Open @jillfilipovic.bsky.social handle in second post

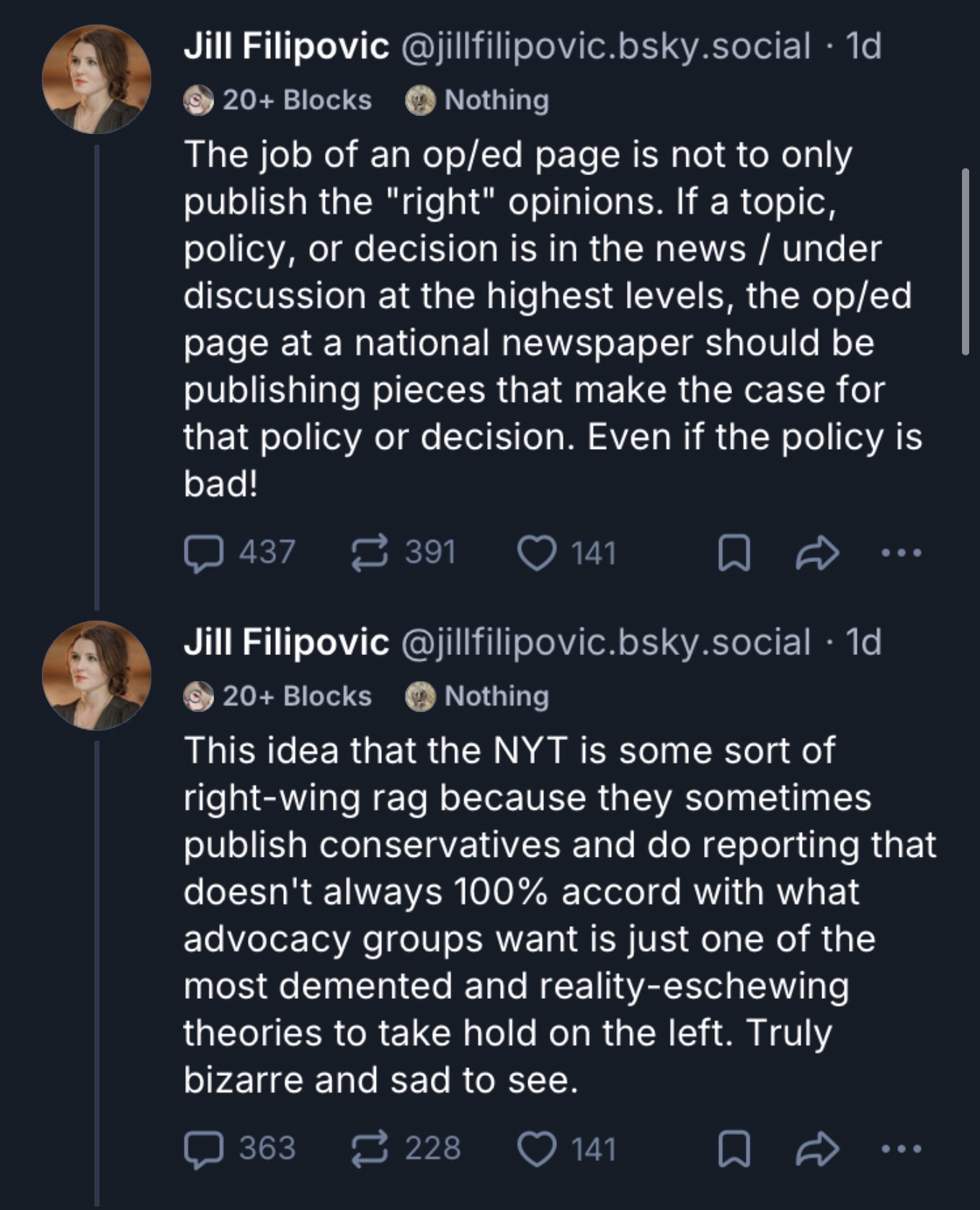coord(605,642)
